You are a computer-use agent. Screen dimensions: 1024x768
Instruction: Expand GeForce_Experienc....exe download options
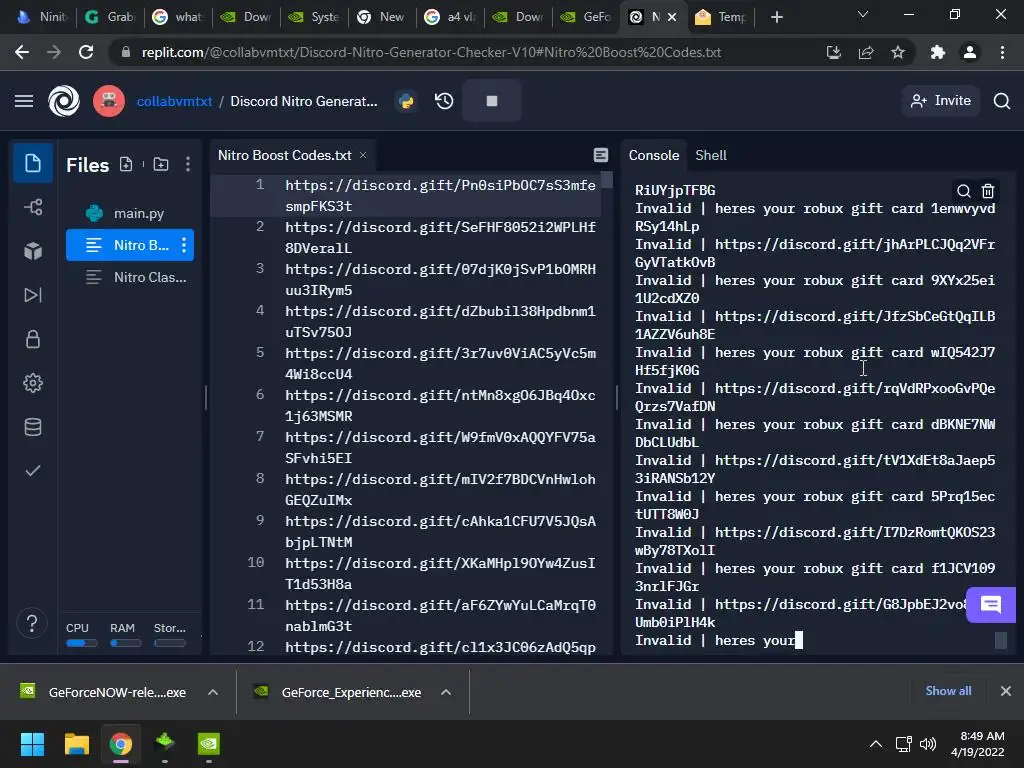coord(446,692)
